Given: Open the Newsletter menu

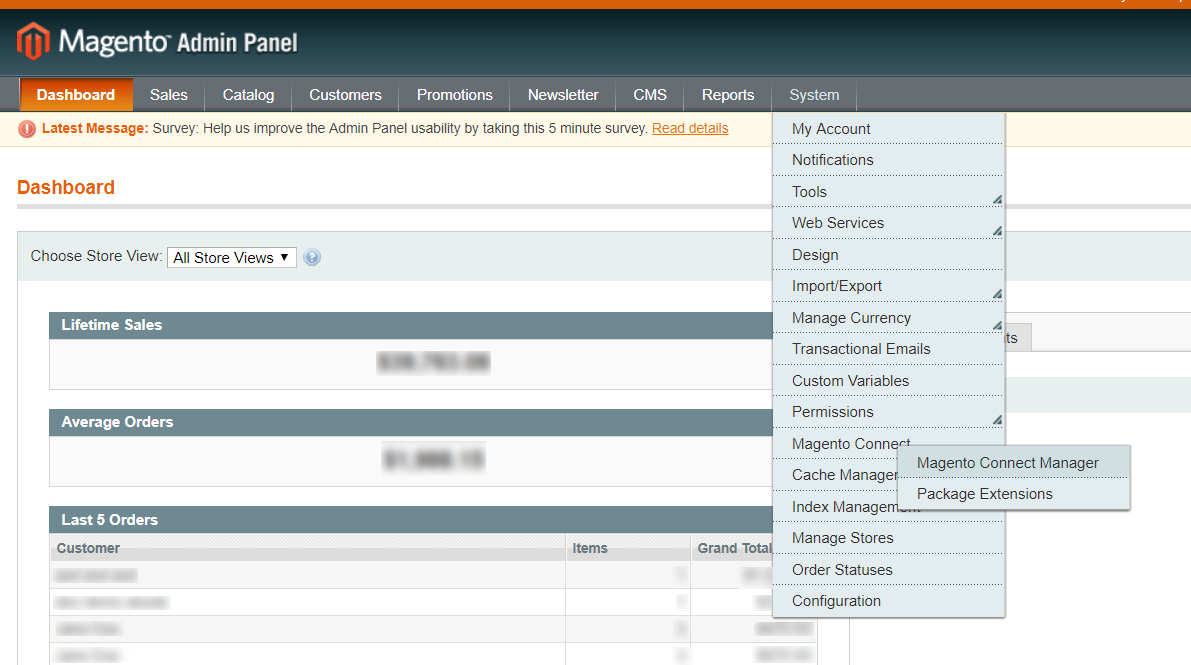Looking at the screenshot, I should pyautogui.click(x=563, y=95).
